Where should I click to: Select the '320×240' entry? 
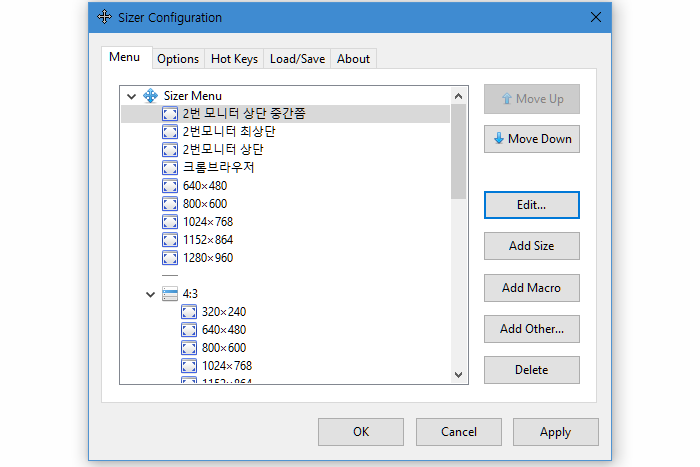pos(224,312)
